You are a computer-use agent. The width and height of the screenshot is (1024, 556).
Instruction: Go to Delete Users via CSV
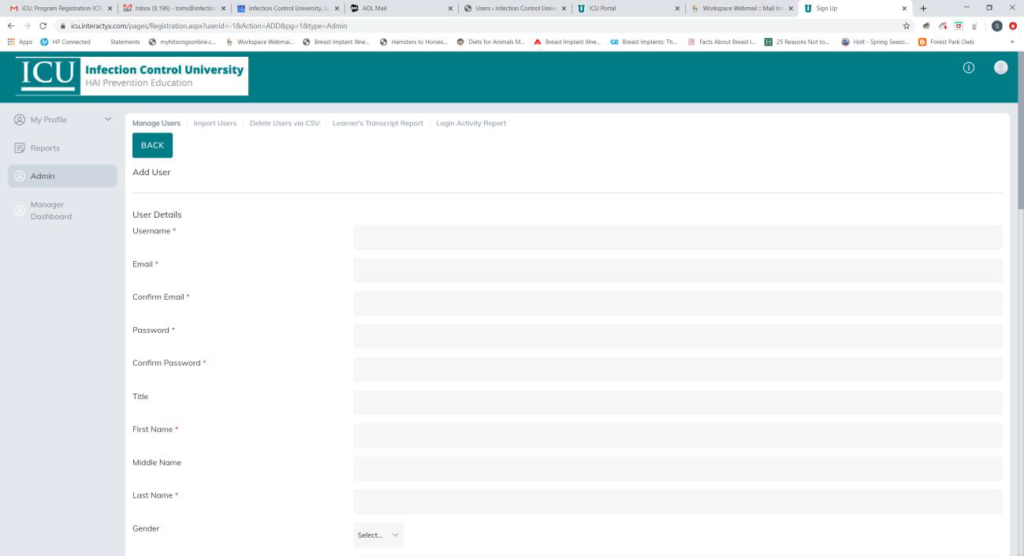coord(284,123)
